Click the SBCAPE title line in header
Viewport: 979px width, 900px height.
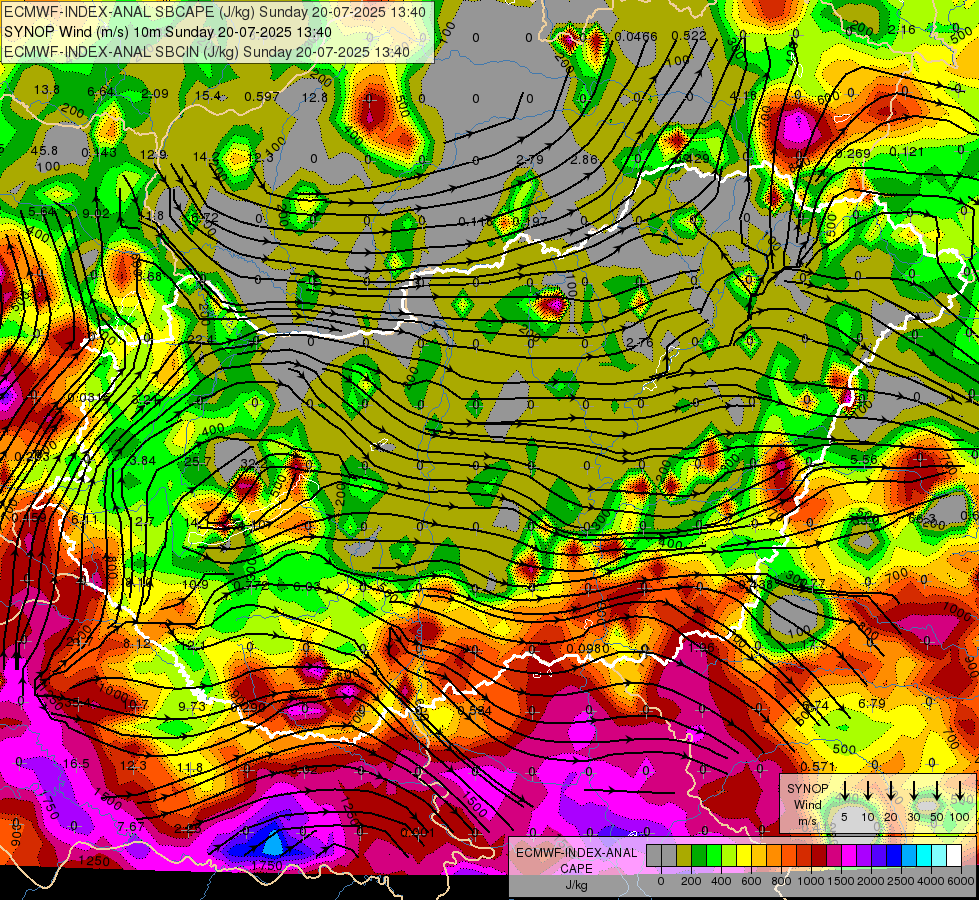tap(215, 12)
